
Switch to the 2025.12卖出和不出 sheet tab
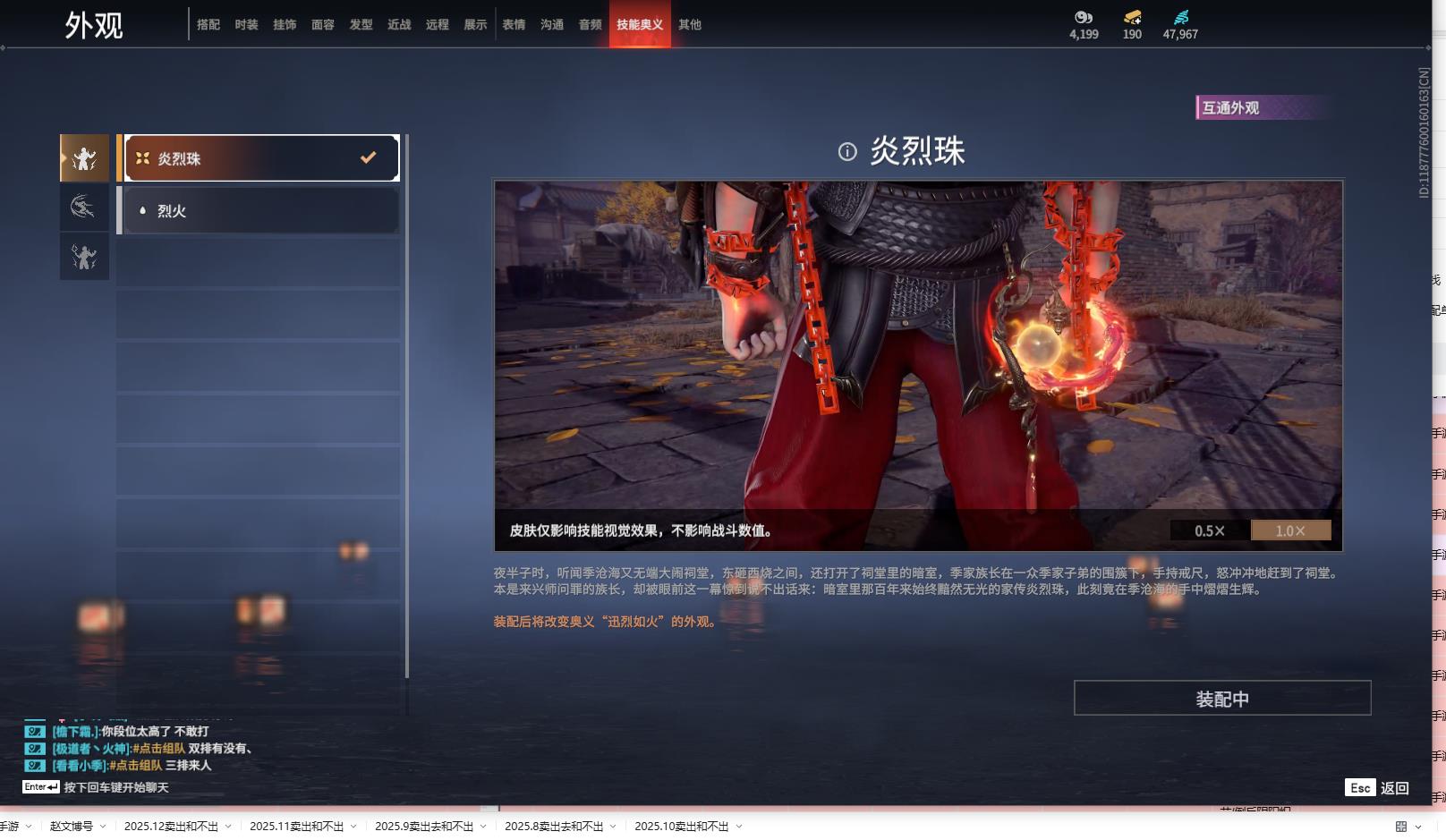tap(171, 827)
